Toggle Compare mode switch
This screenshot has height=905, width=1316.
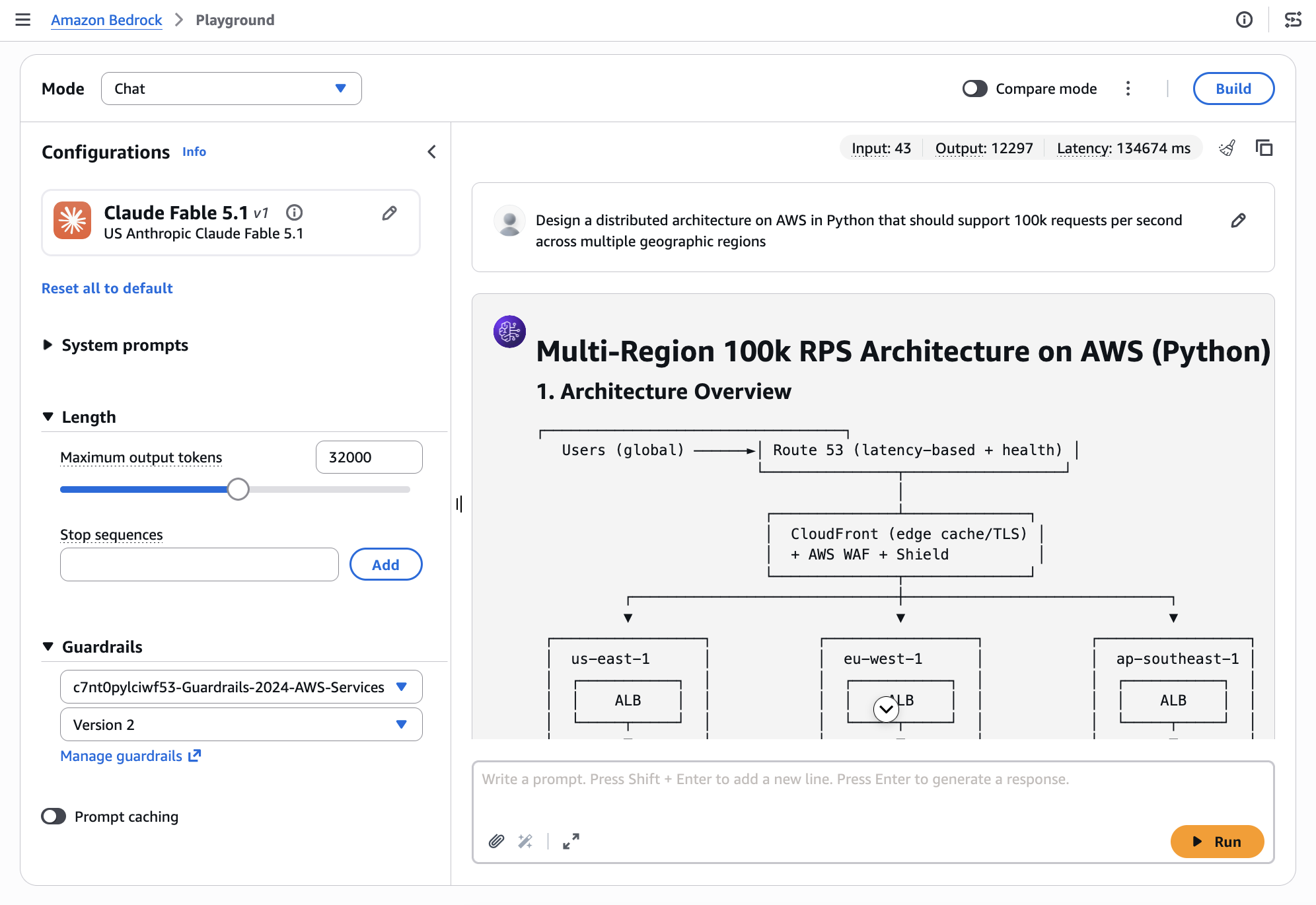pos(974,89)
